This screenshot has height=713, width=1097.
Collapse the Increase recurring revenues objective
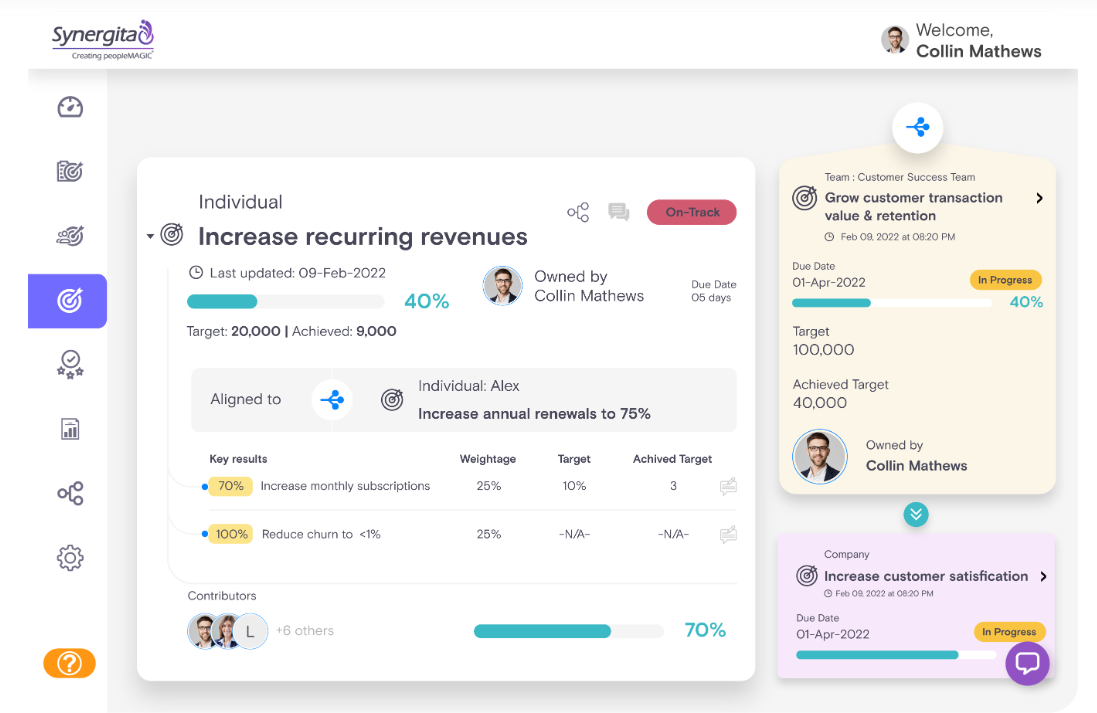click(x=150, y=237)
